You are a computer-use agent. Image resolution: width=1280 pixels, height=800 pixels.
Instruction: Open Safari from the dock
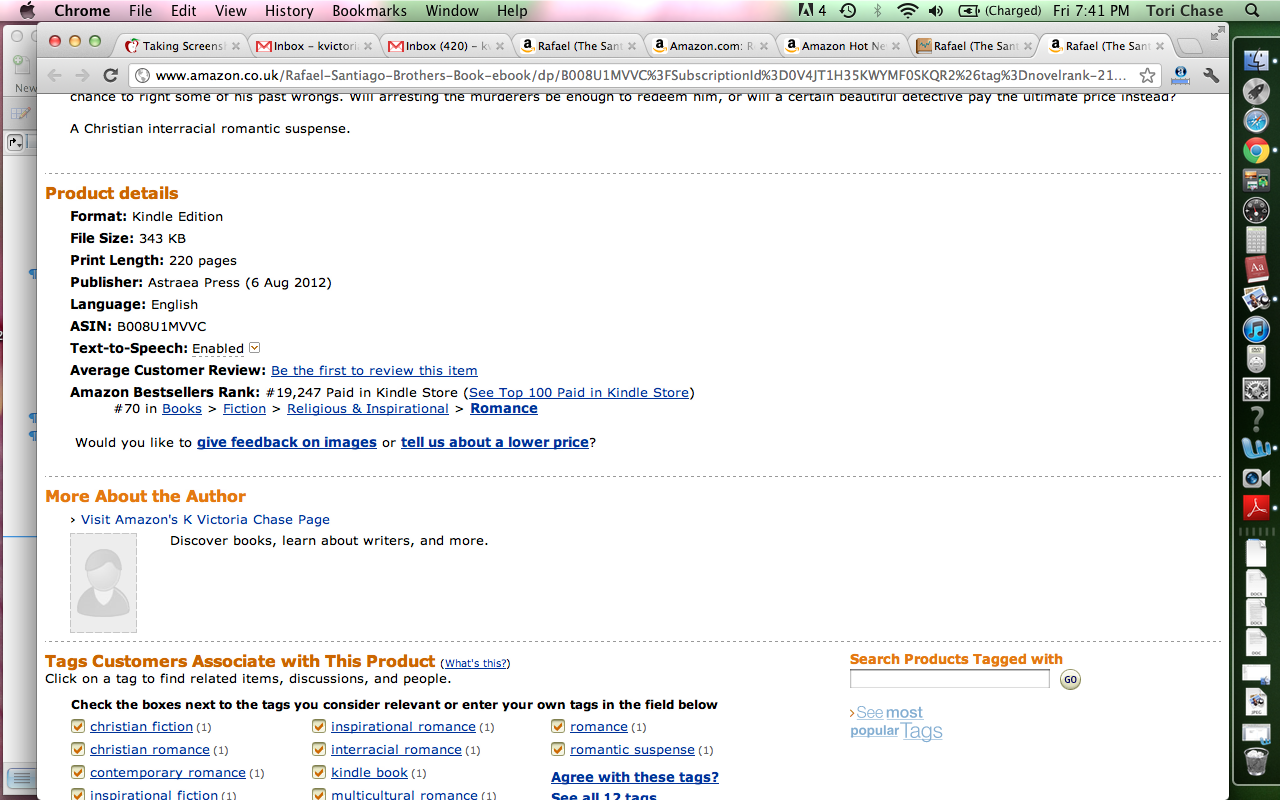1256,121
